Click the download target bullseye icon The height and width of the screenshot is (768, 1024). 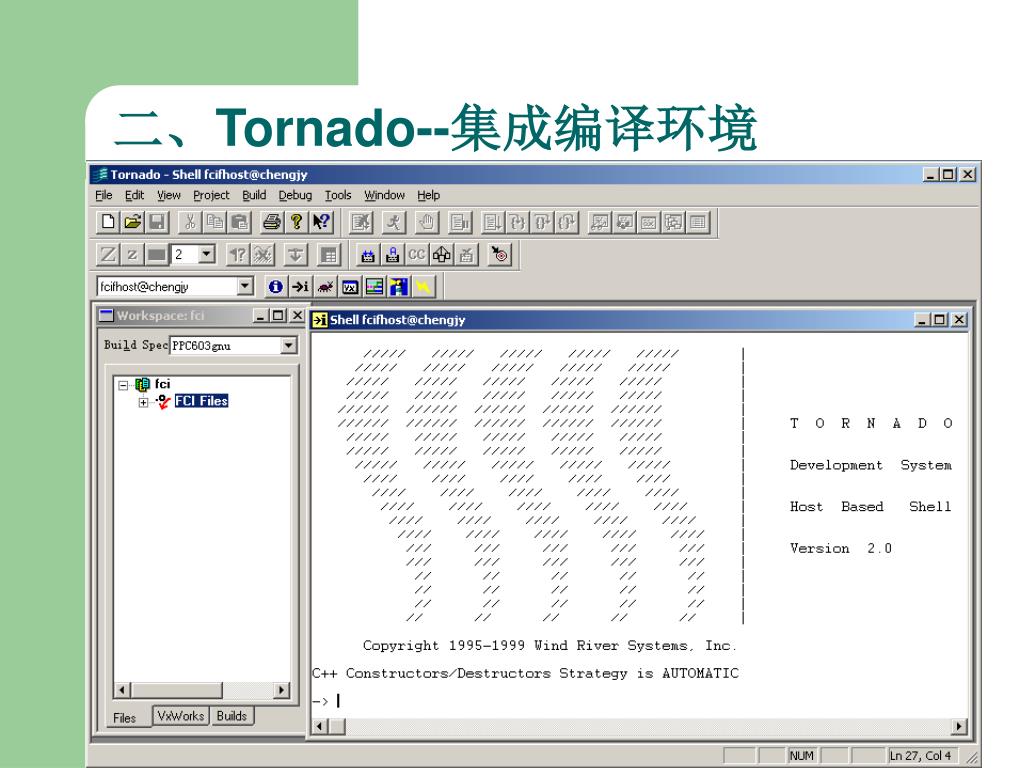pos(500,255)
